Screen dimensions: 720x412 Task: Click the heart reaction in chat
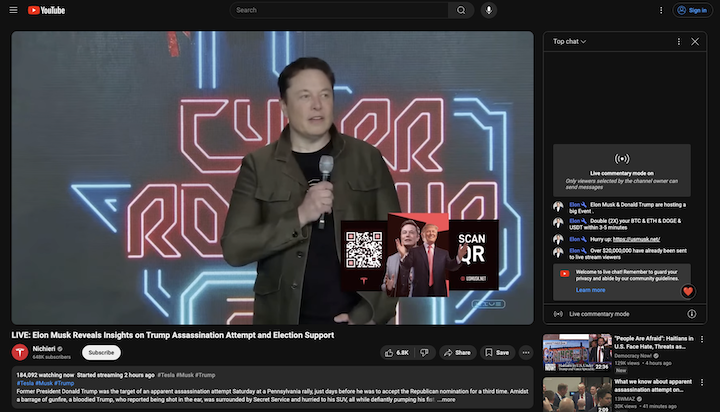pyautogui.click(x=688, y=291)
